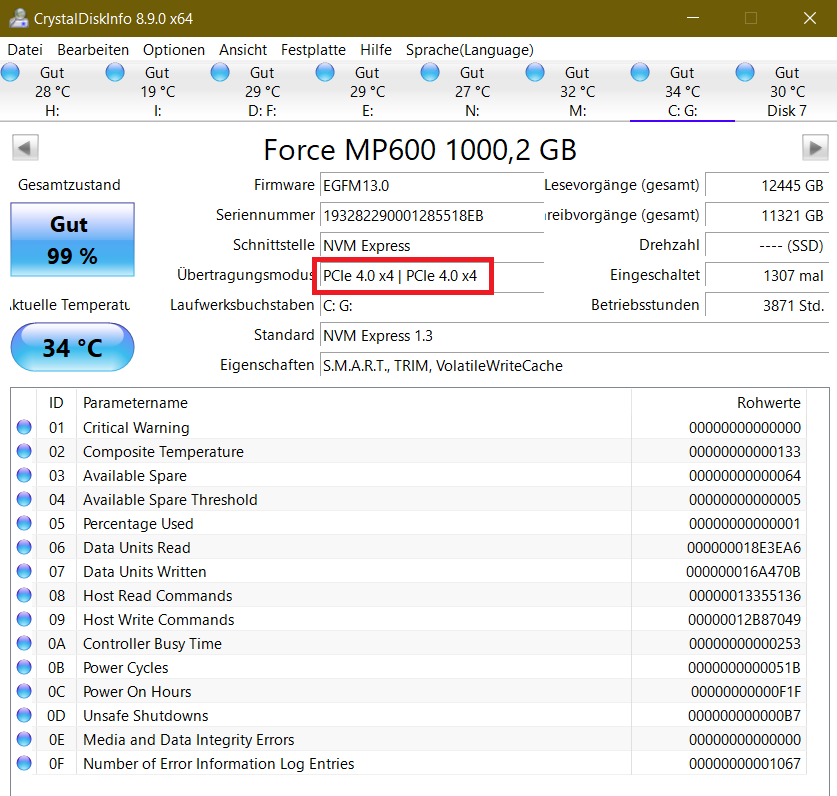This screenshot has height=796, width=837.
Task: Click the Betriebsstunden 3871 Std. value
Action: click(767, 306)
